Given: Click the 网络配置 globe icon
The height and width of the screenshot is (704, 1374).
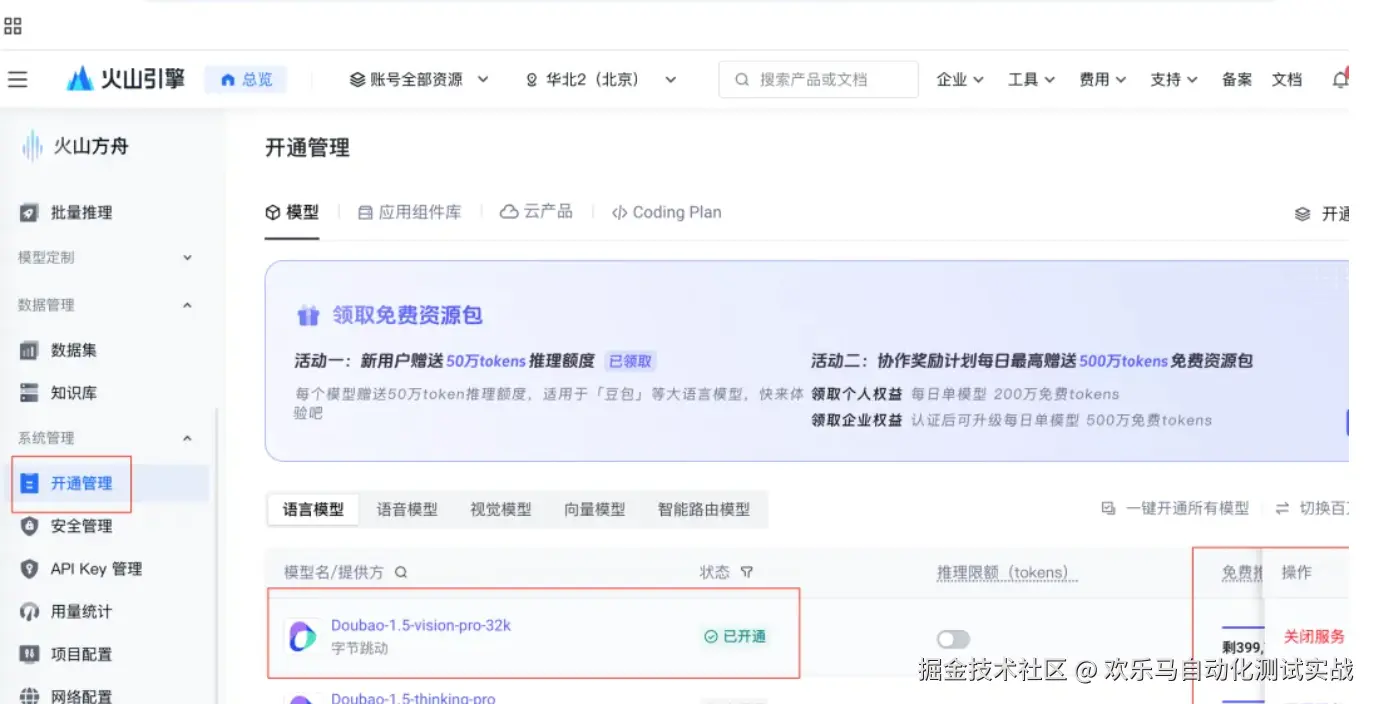Looking at the screenshot, I should coord(30,696).
